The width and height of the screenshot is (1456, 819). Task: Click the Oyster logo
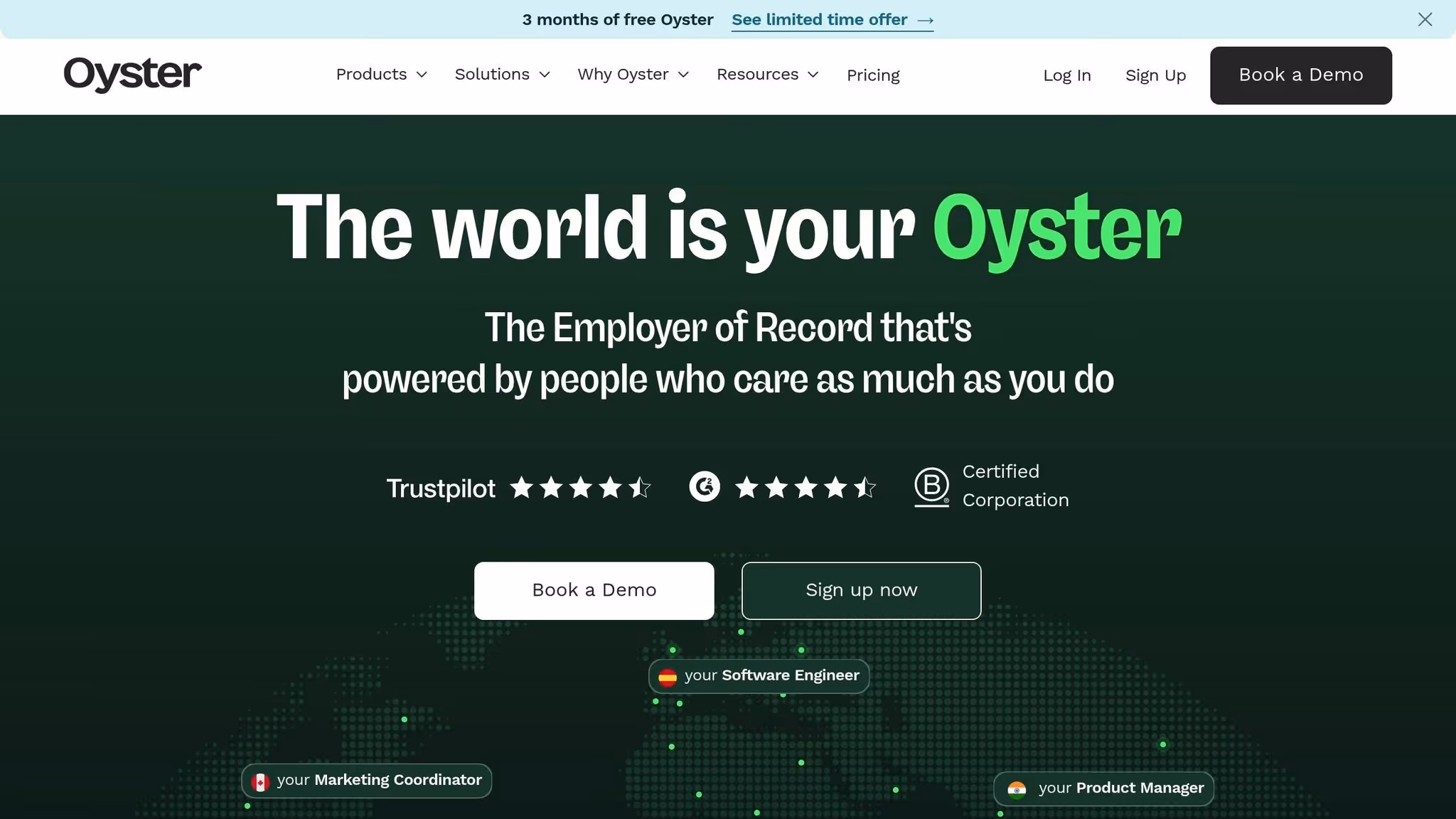click(x=132, y=74)
